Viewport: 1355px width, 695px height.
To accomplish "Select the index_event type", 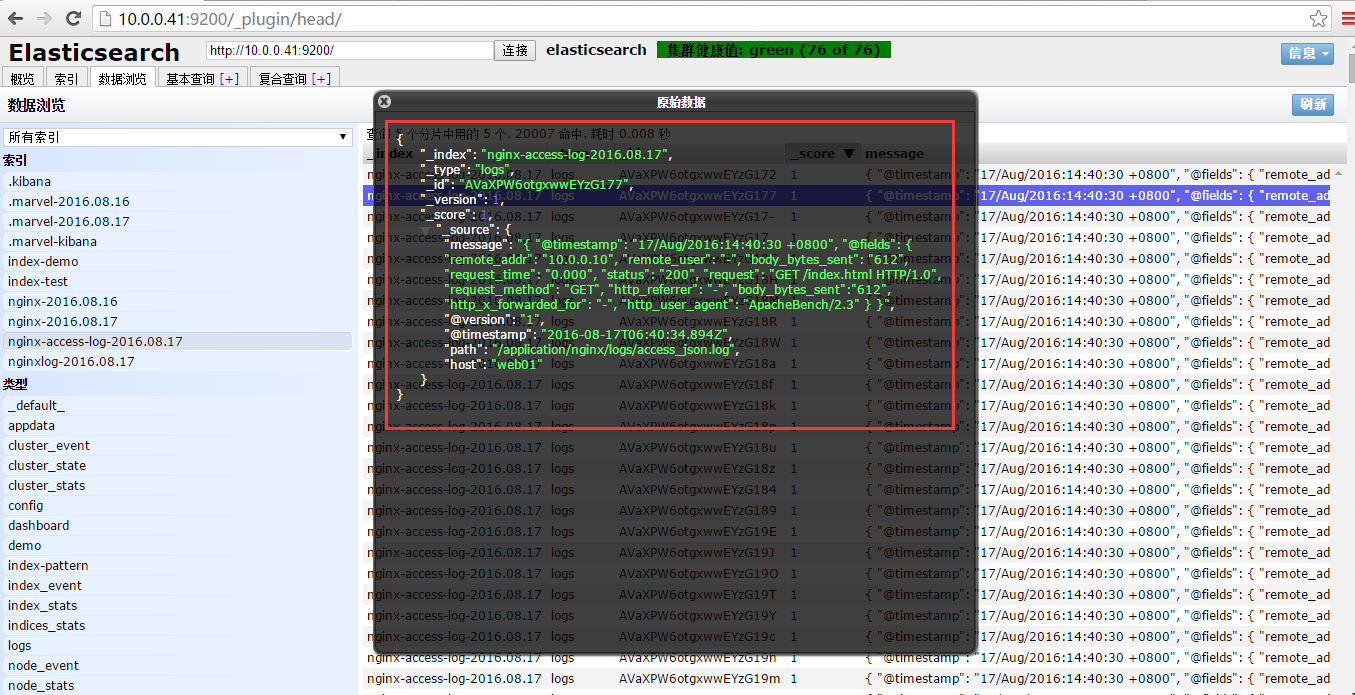I will (x=177, y=585).
